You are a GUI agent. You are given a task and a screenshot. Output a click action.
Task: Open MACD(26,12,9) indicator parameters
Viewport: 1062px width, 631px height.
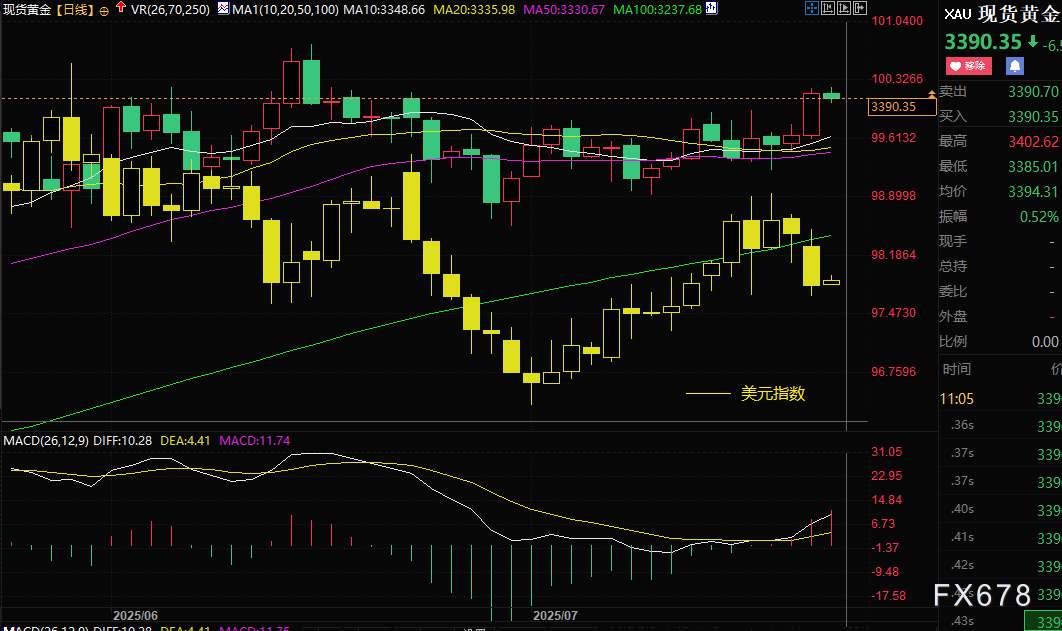(47, 440)
